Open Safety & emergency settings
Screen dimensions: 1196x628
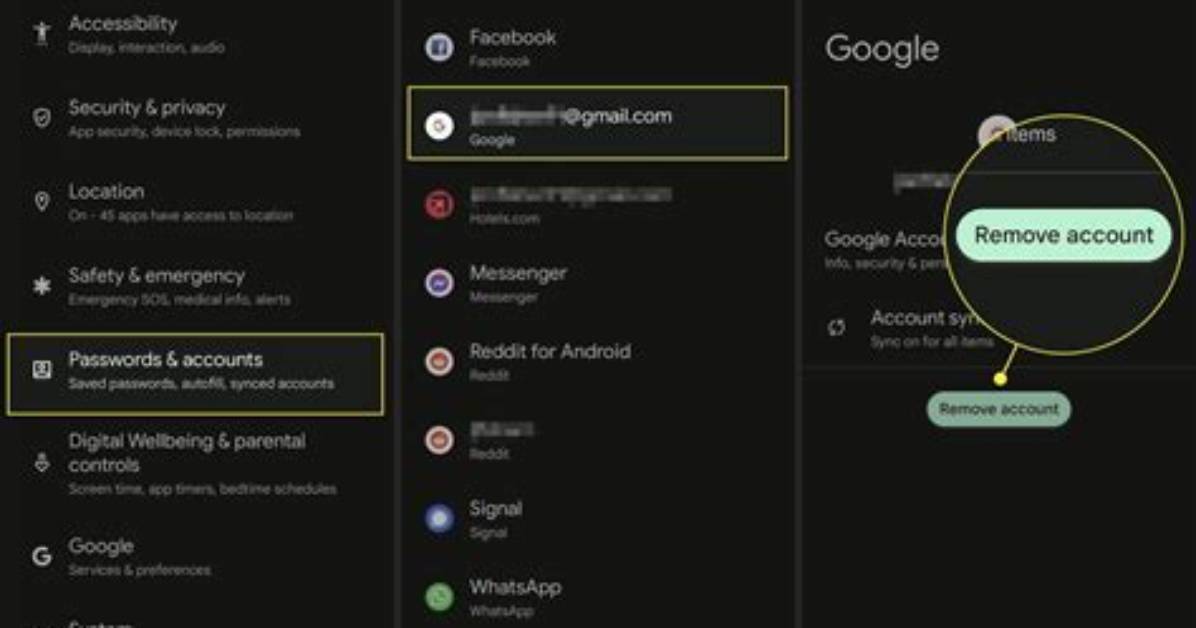[x=195, y=286]
